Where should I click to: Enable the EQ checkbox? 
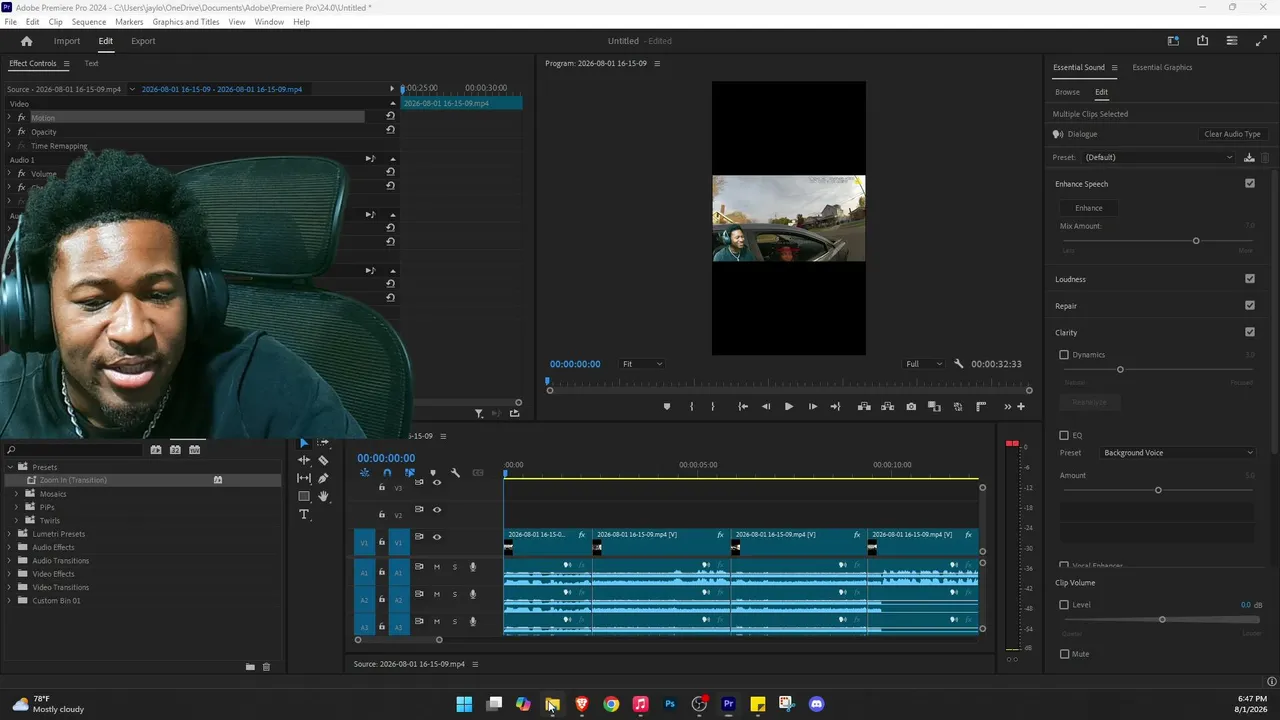pyautogui.click(x=1064, y=435)
